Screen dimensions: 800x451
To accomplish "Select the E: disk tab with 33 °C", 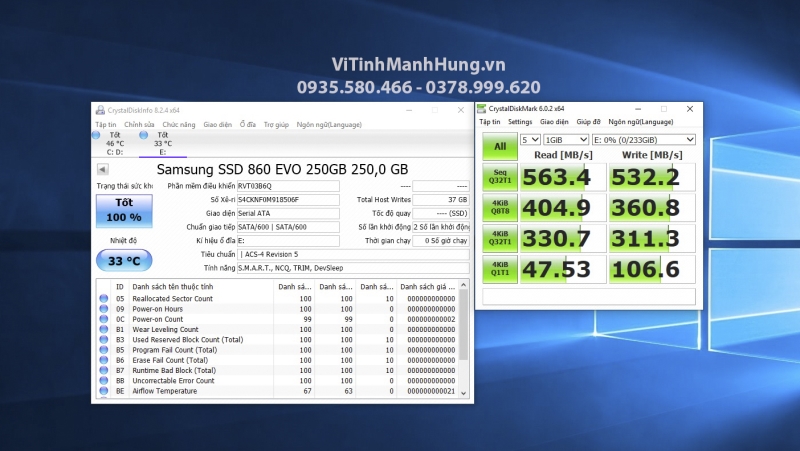I will (x=162, y=143).
